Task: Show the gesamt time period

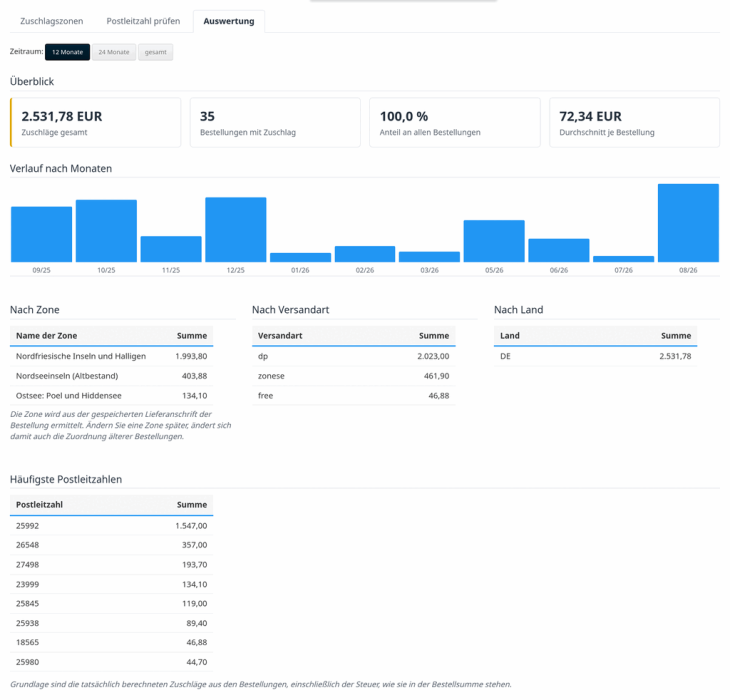Action: [155, 52]
